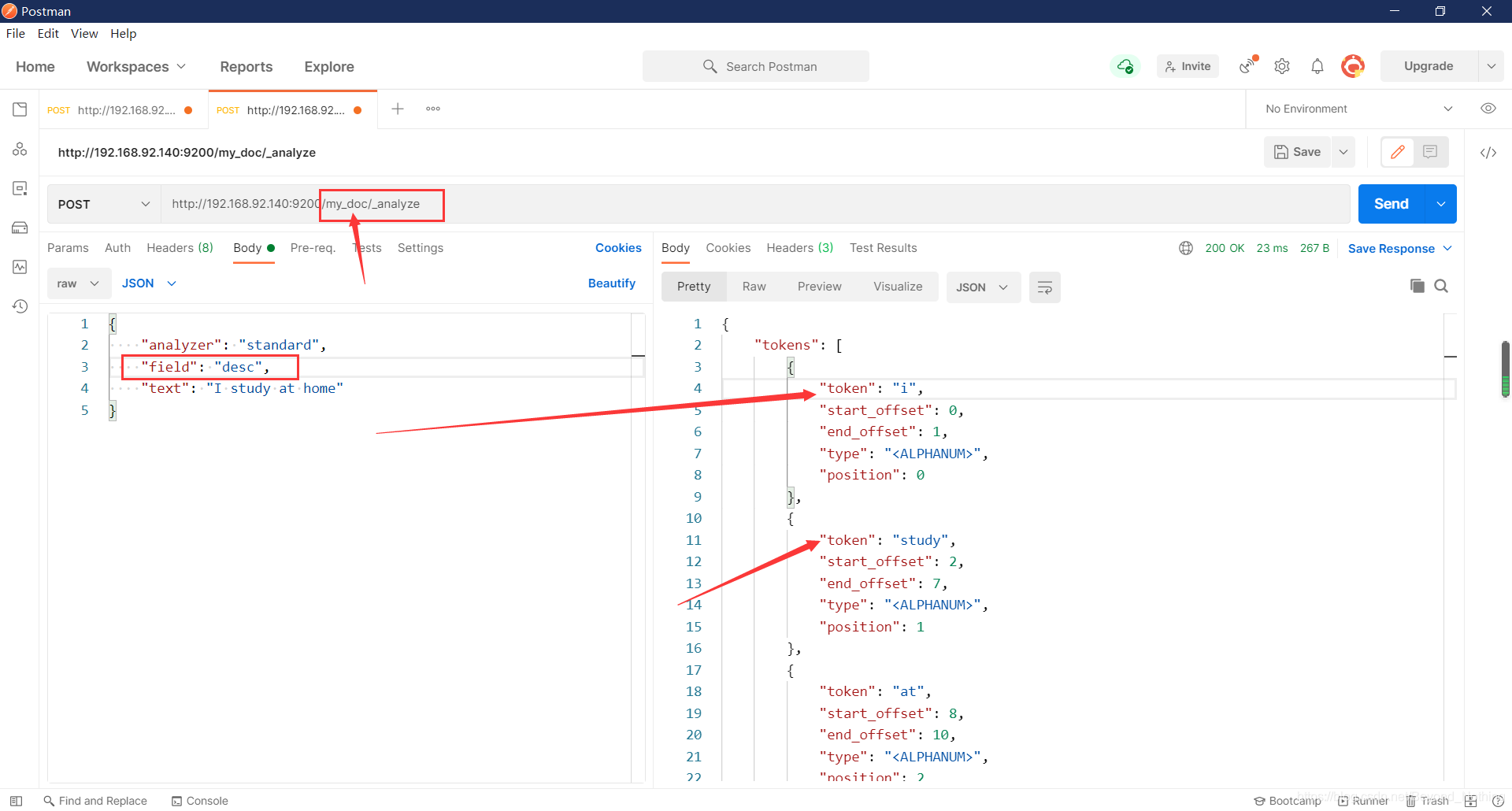Select the Visualize response view
This screenshot has height=811, width=1512.
click(x=898, y=287)
